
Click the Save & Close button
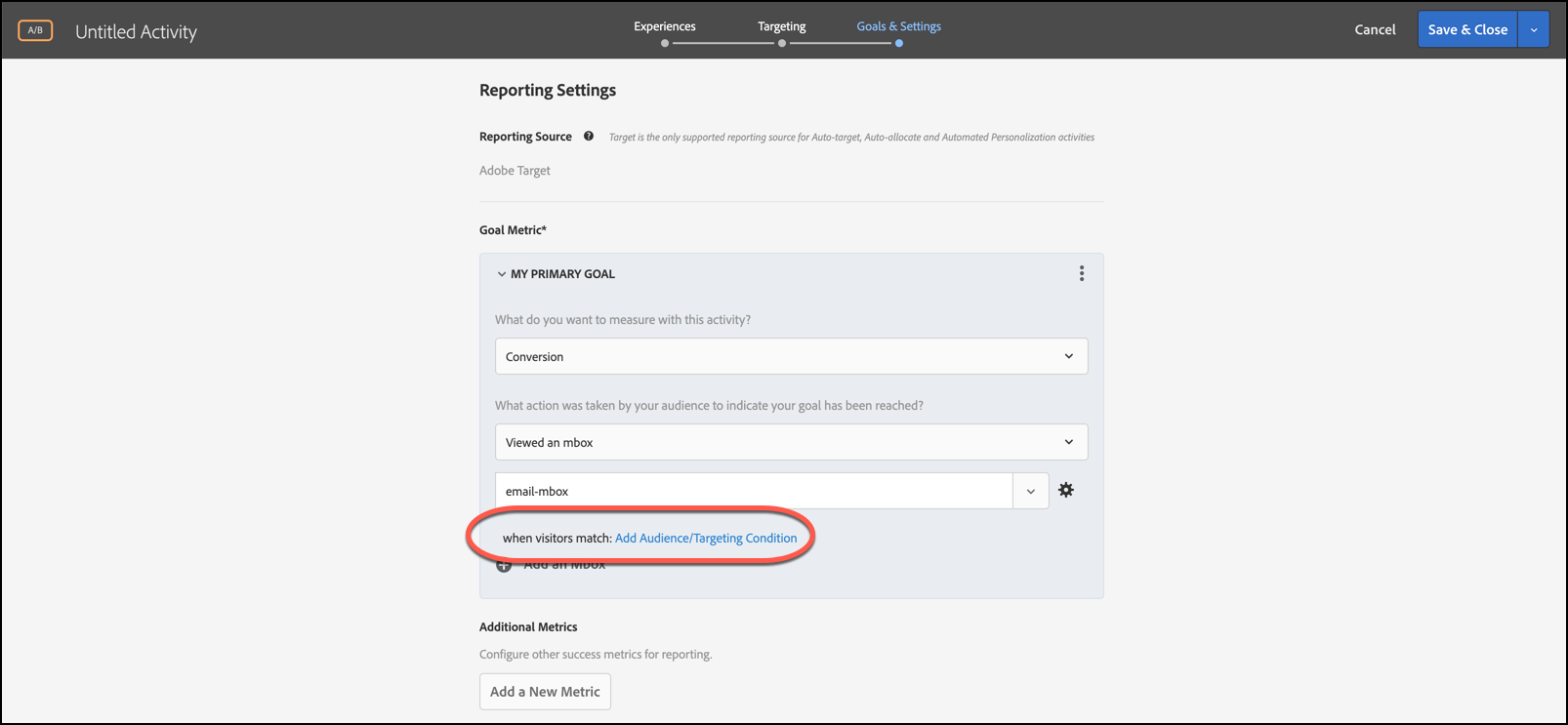click(1467, 30)
